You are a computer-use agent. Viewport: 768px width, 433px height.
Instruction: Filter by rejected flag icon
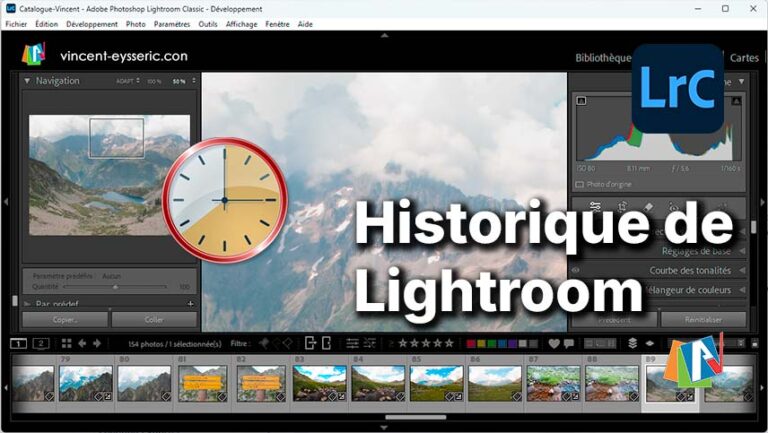click(288, 344)
